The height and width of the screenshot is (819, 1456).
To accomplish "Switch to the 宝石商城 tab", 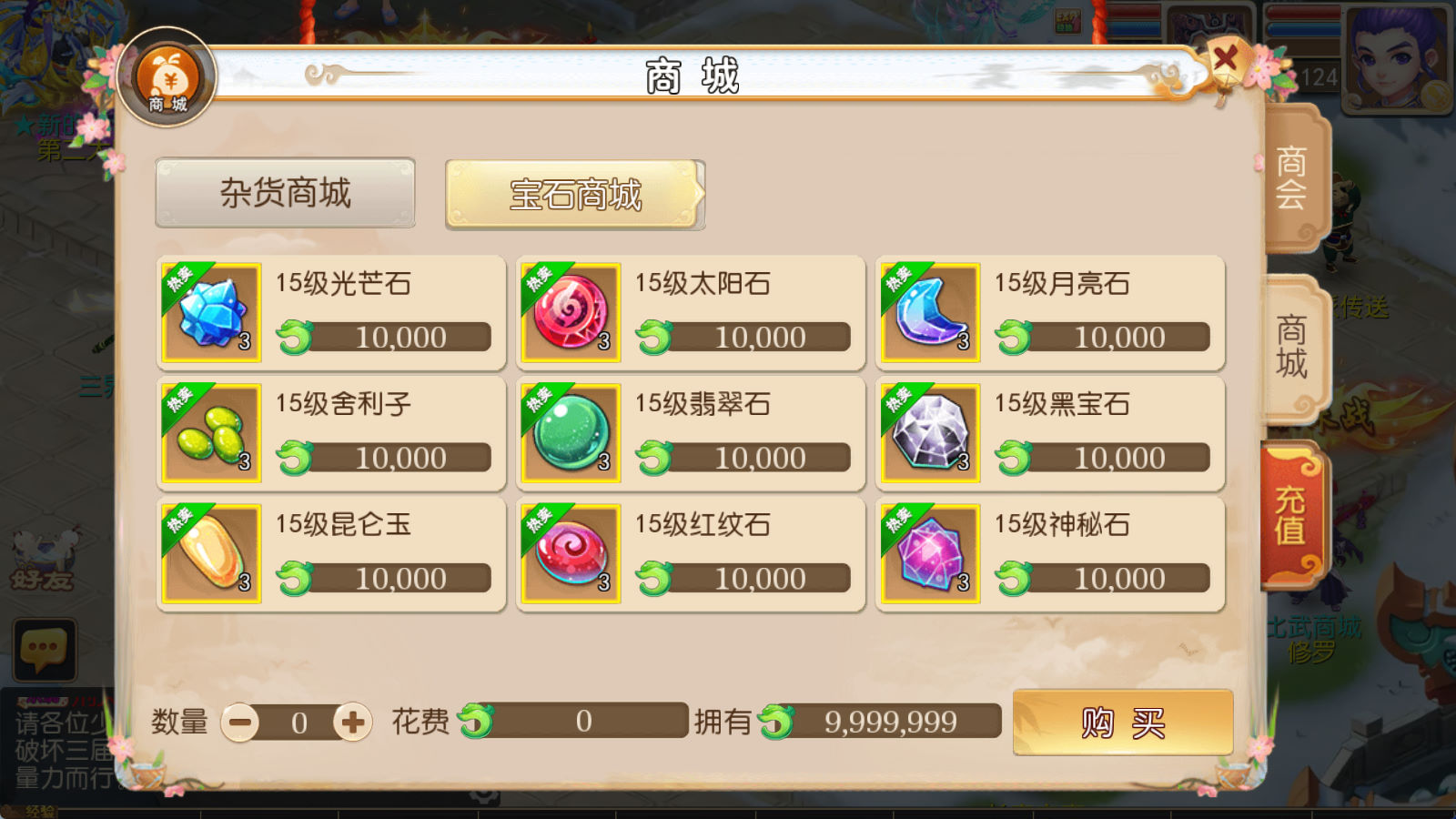I will tap(575, 195).
